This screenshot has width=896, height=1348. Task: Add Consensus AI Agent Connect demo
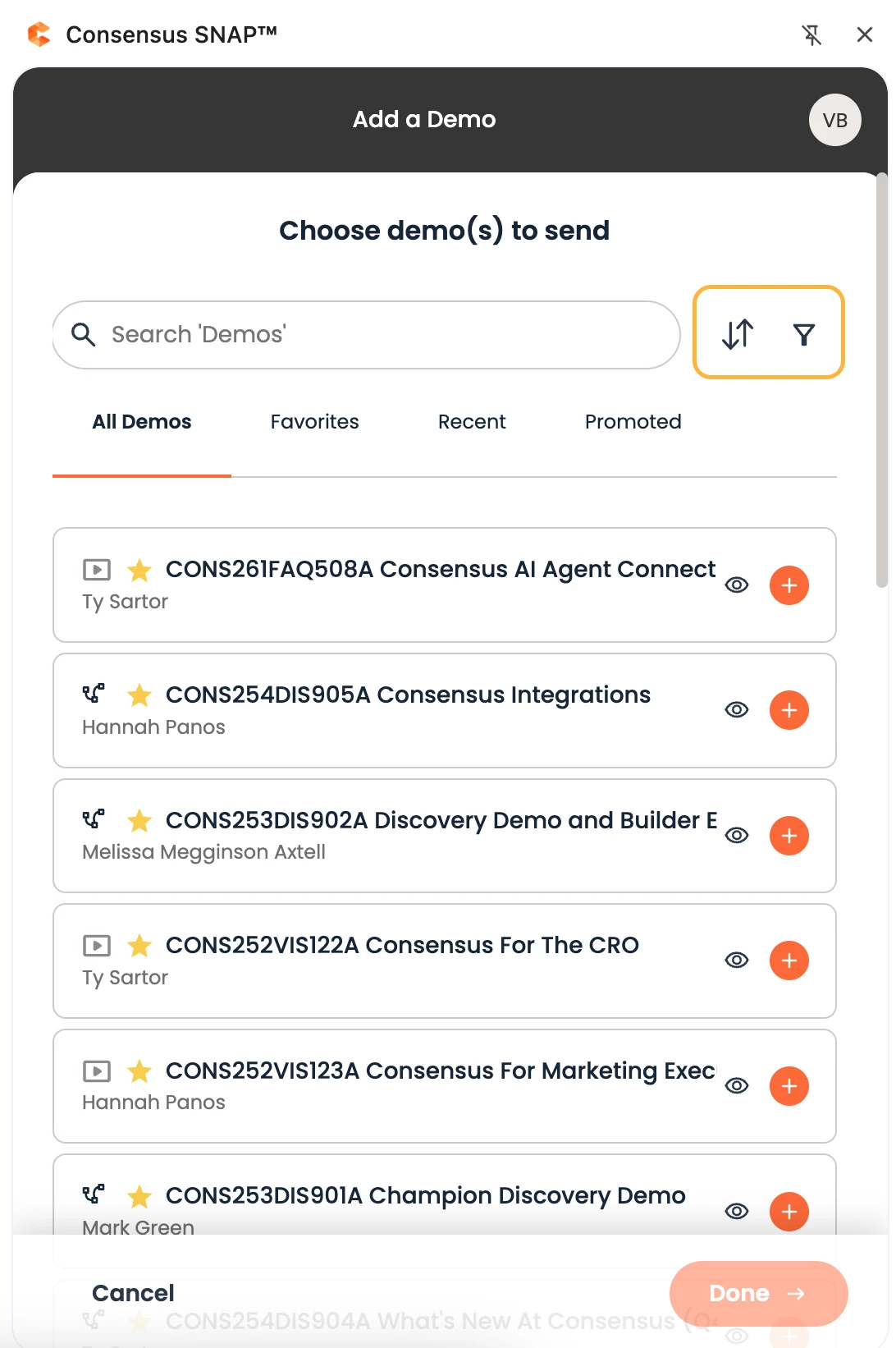point(789,585)
